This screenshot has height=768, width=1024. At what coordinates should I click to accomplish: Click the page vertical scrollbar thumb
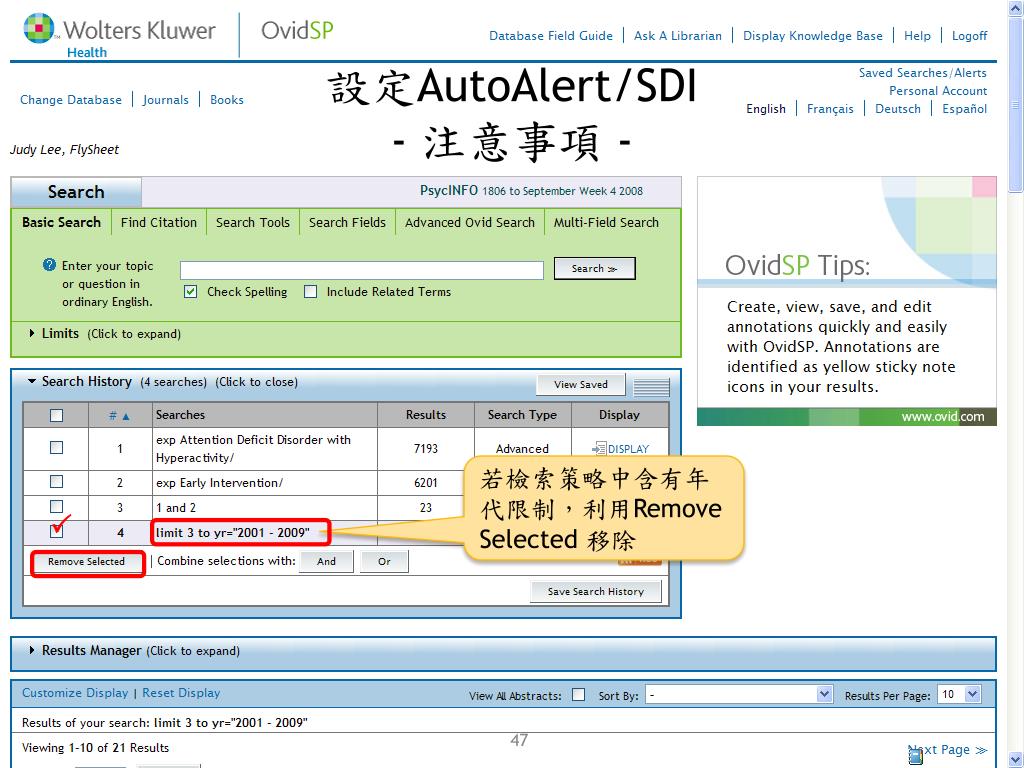click(1016, 104)
